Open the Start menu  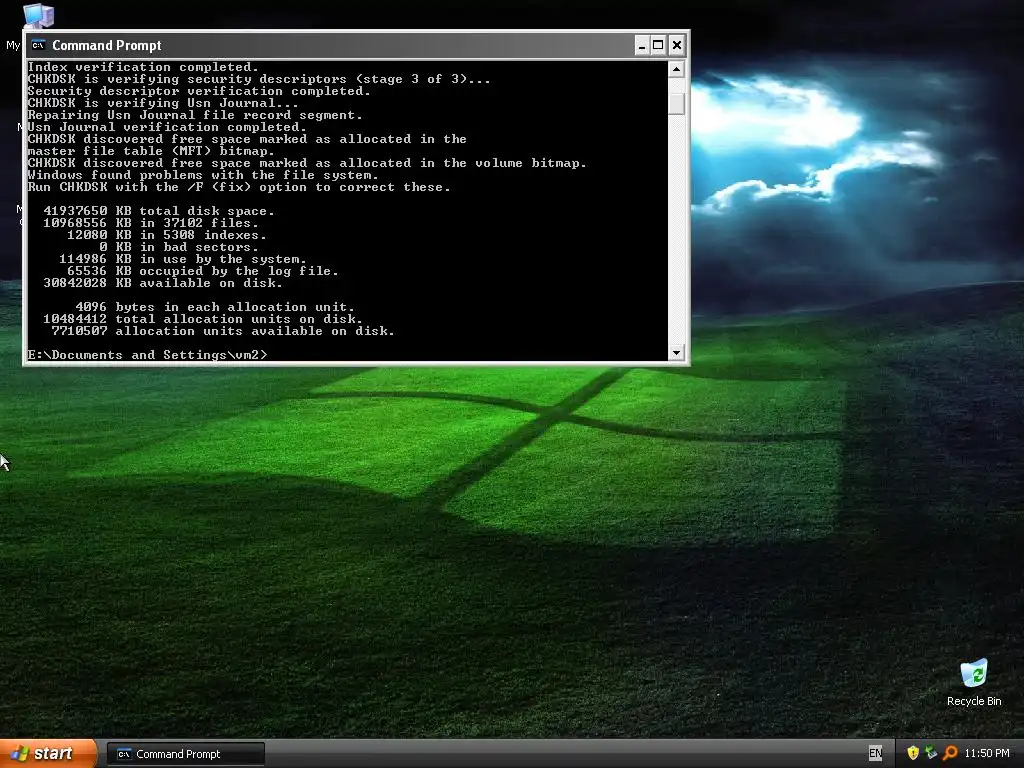pos(48,754)
